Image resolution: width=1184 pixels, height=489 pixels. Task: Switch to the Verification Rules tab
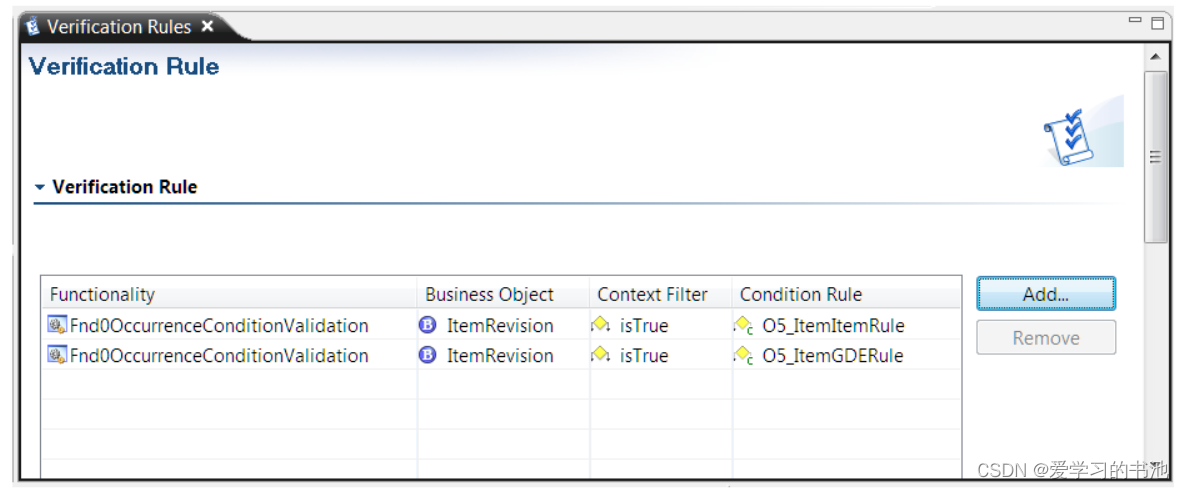[118, 27]
